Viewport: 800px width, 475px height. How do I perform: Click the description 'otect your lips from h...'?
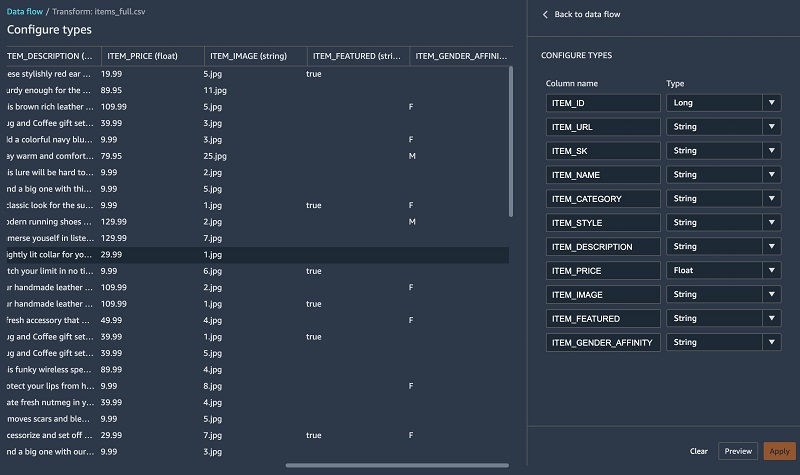click(x=51, y=386)
